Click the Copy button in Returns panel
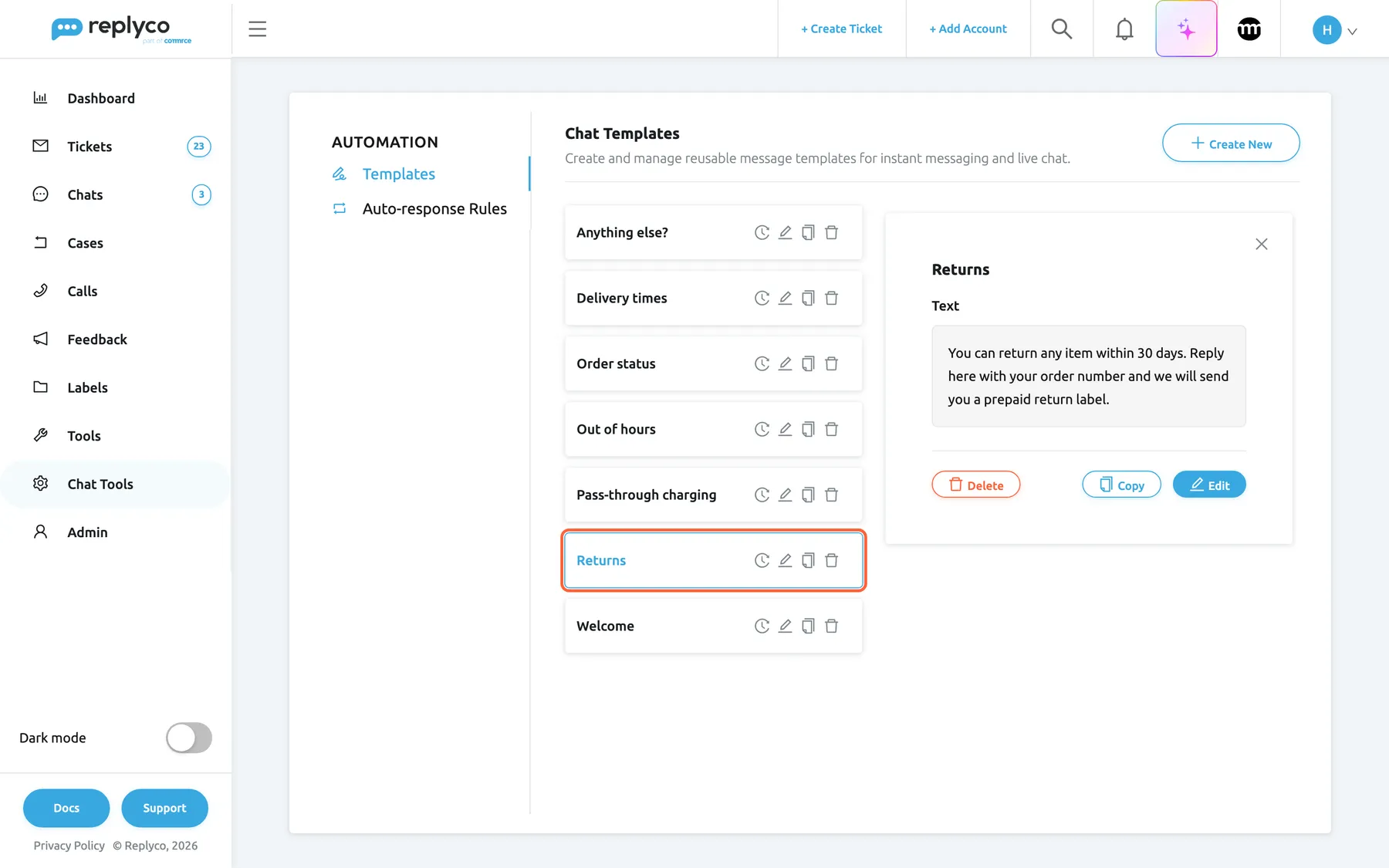The width and height of the screenshot is (1389, 868). tap(1121, 485)
